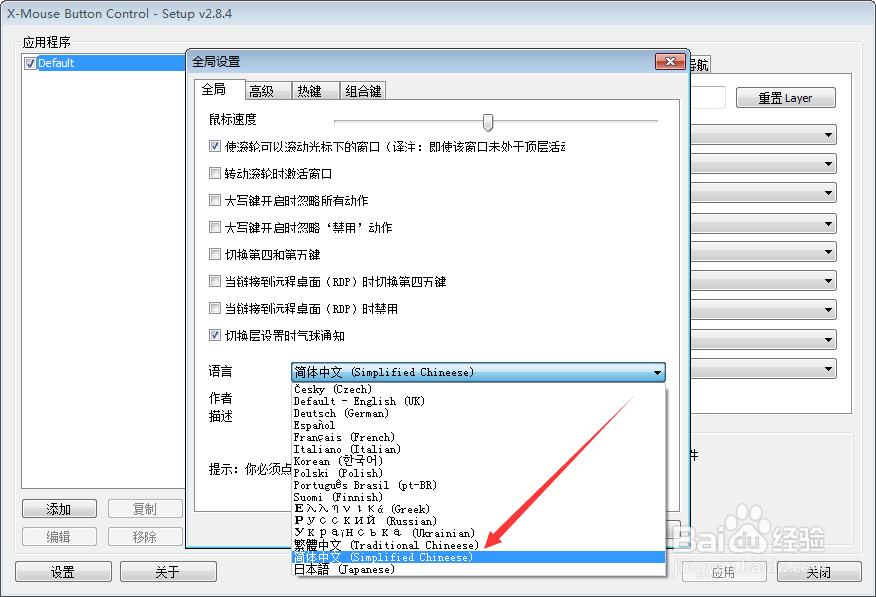The width and height of the screenshot is (876, 597).
Task: Select Deutsch (German) language
Action: pyautogui.click(x=479, y=413)
